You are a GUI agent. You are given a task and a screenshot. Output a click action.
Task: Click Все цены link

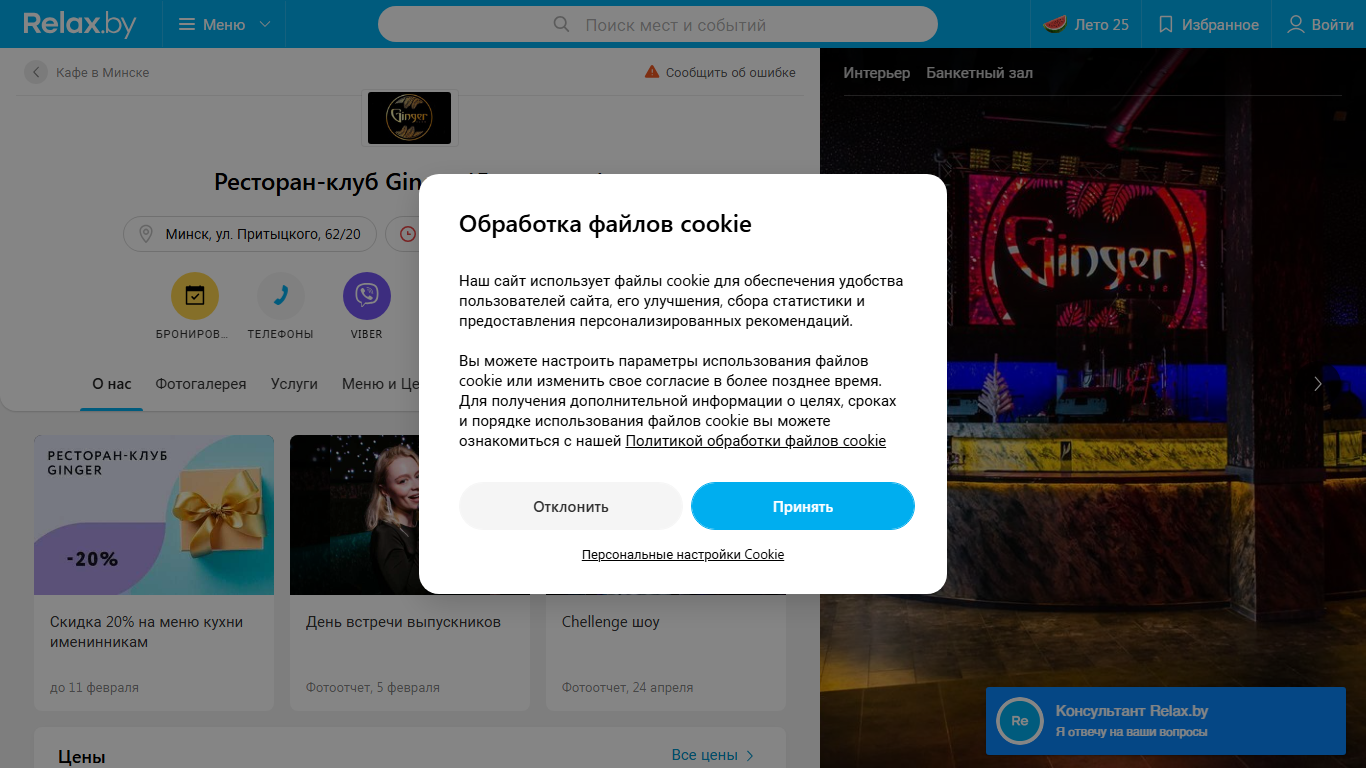(713, 755)
